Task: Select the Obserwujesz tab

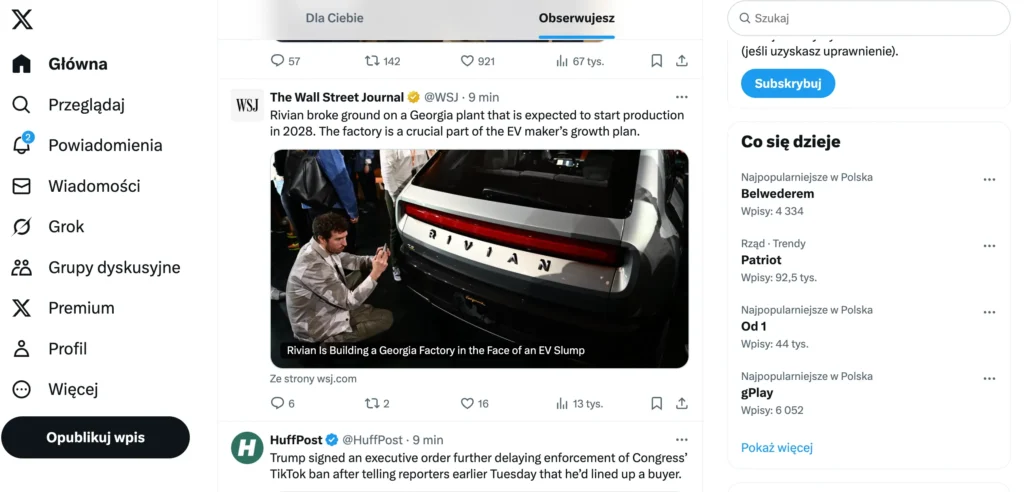Action: 576,18
